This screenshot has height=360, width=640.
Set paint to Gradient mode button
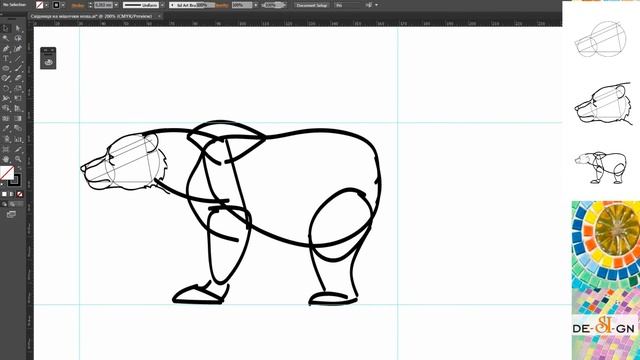12,194
